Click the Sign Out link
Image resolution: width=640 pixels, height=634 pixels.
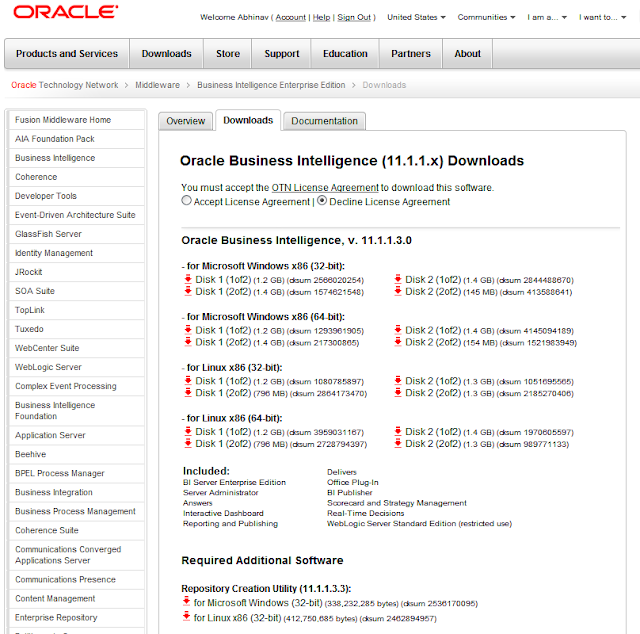[x=354, y=17]
